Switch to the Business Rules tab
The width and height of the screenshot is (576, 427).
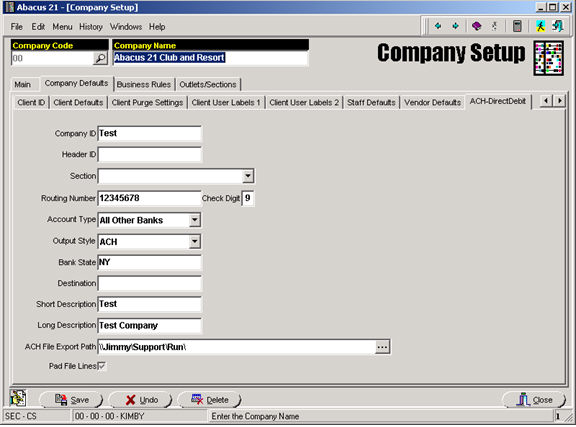(144, 85)
